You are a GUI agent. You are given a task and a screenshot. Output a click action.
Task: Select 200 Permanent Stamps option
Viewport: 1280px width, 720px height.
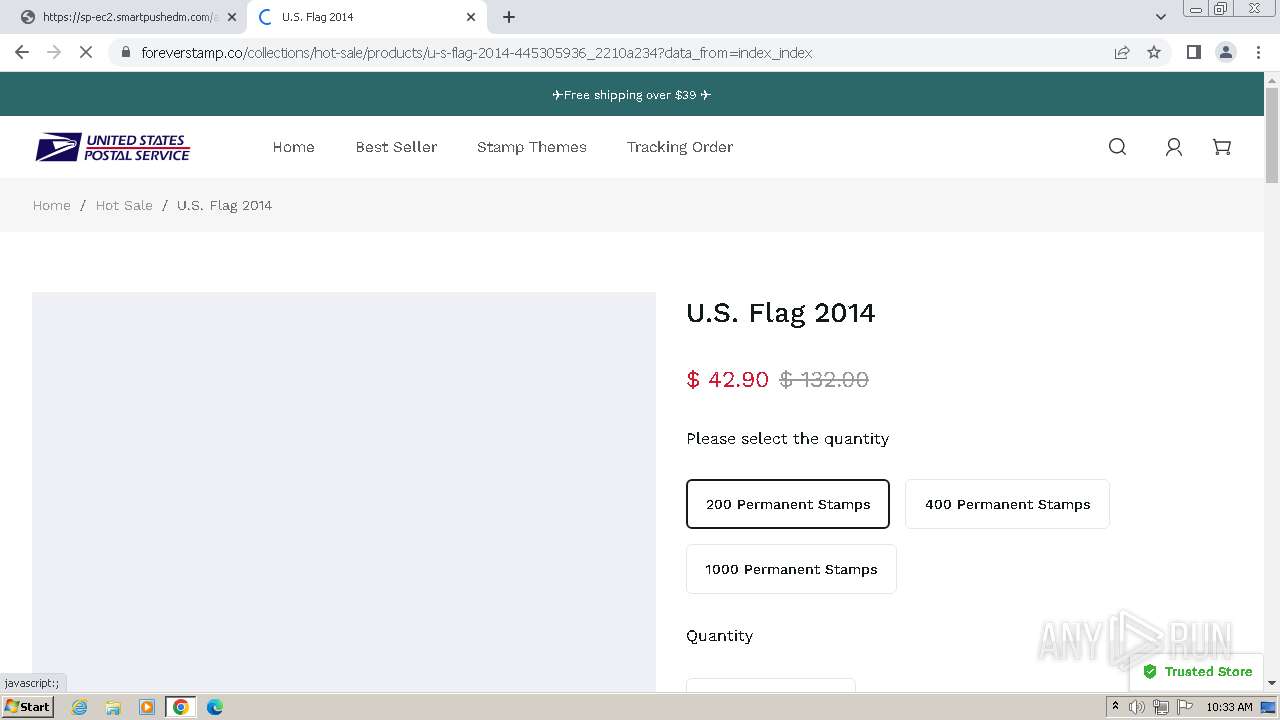pos(788,504)
